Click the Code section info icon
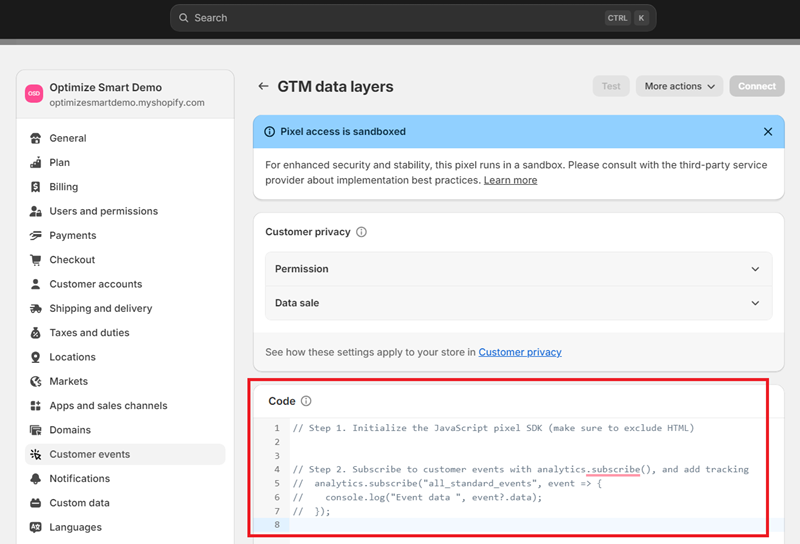 point(306,401)
